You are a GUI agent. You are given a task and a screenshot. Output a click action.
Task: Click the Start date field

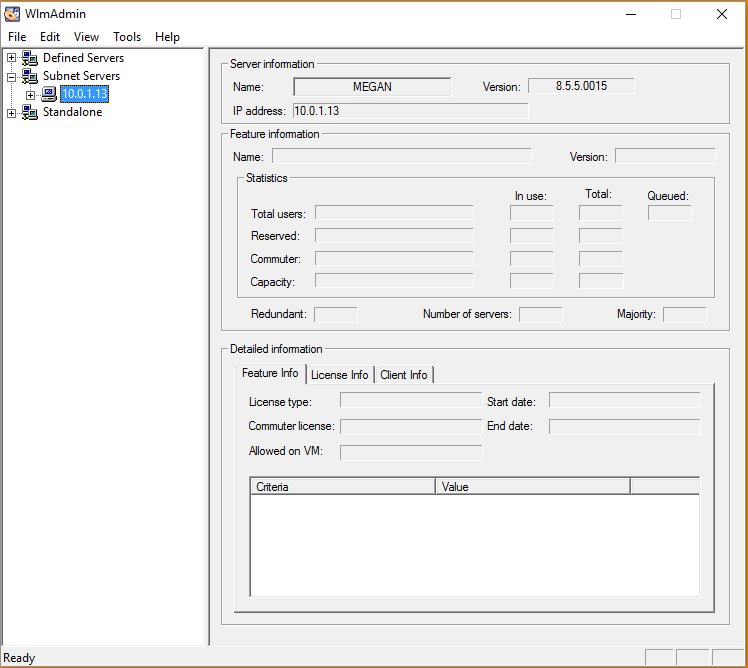624,400
